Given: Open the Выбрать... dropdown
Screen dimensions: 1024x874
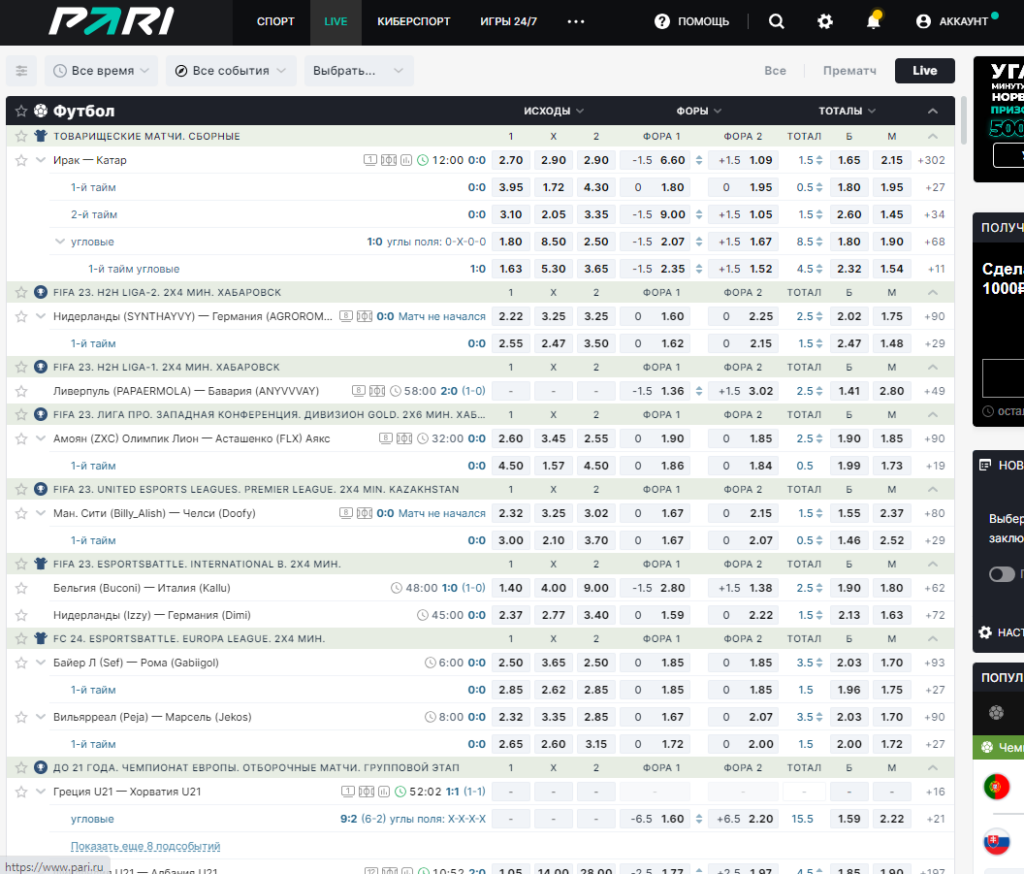Looking at the screenshot, I should pyautogui.click(x=359, y=71).
